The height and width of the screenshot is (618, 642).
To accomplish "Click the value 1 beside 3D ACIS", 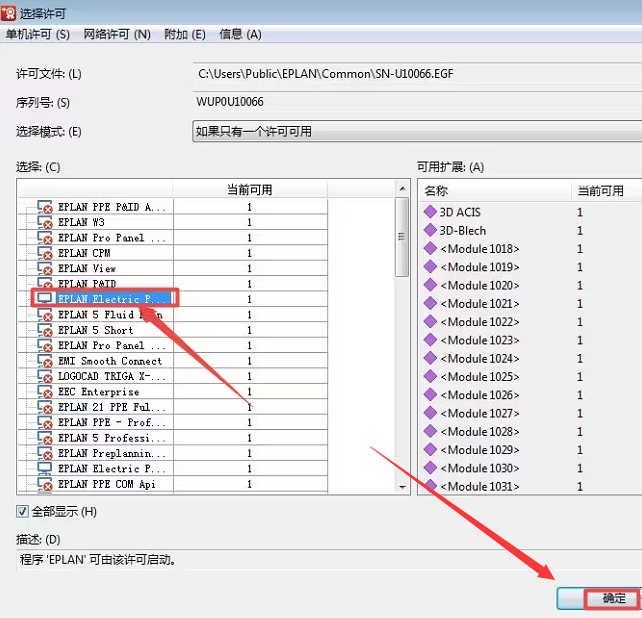I will [x=580, y=212].
